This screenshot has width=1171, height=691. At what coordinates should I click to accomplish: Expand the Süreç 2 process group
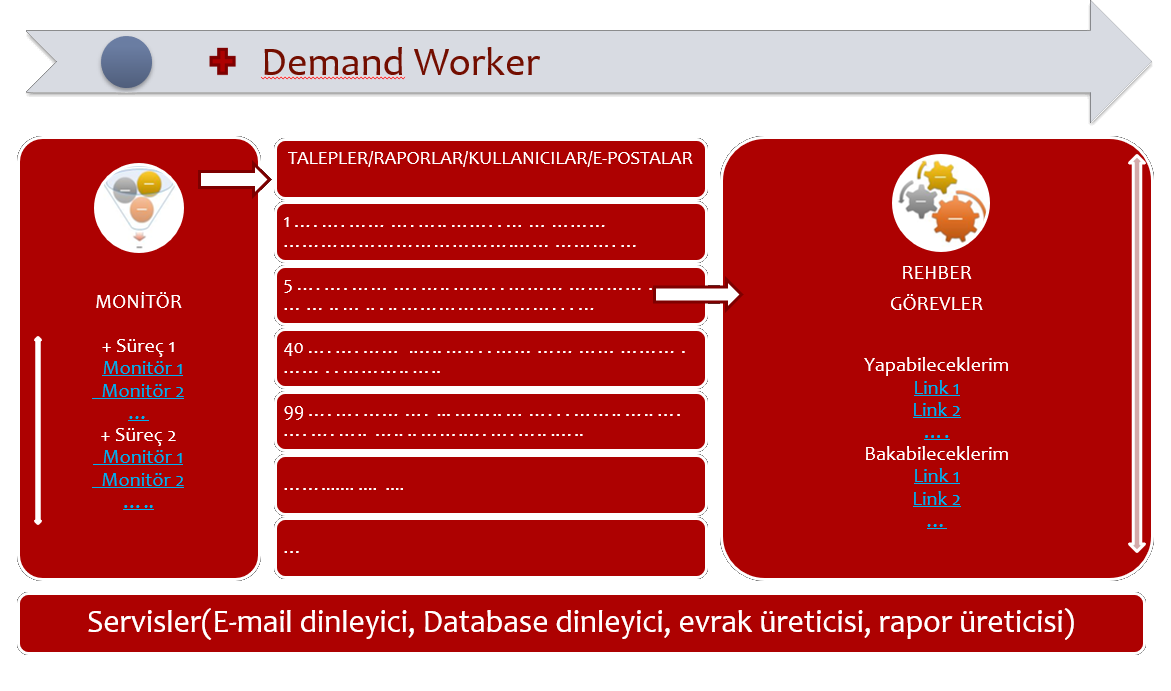[x=138, y=435]
